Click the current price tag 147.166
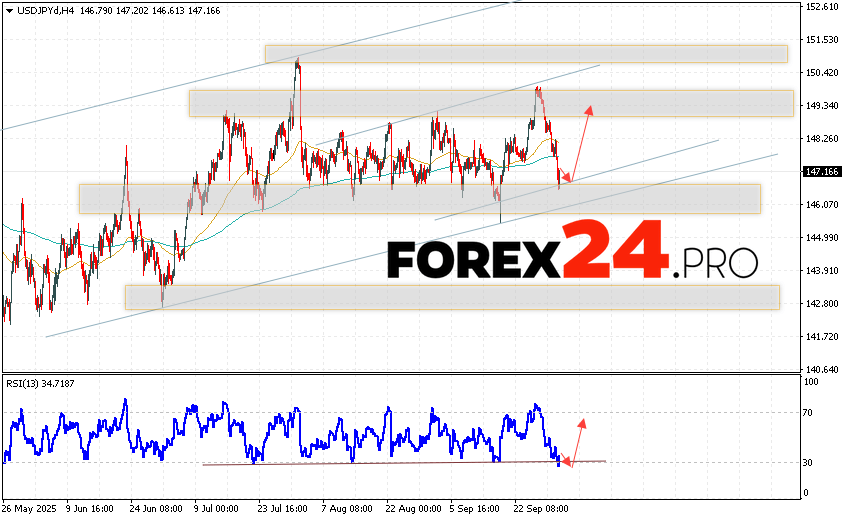Screen dimensions: 846x520 coord(821,172)
